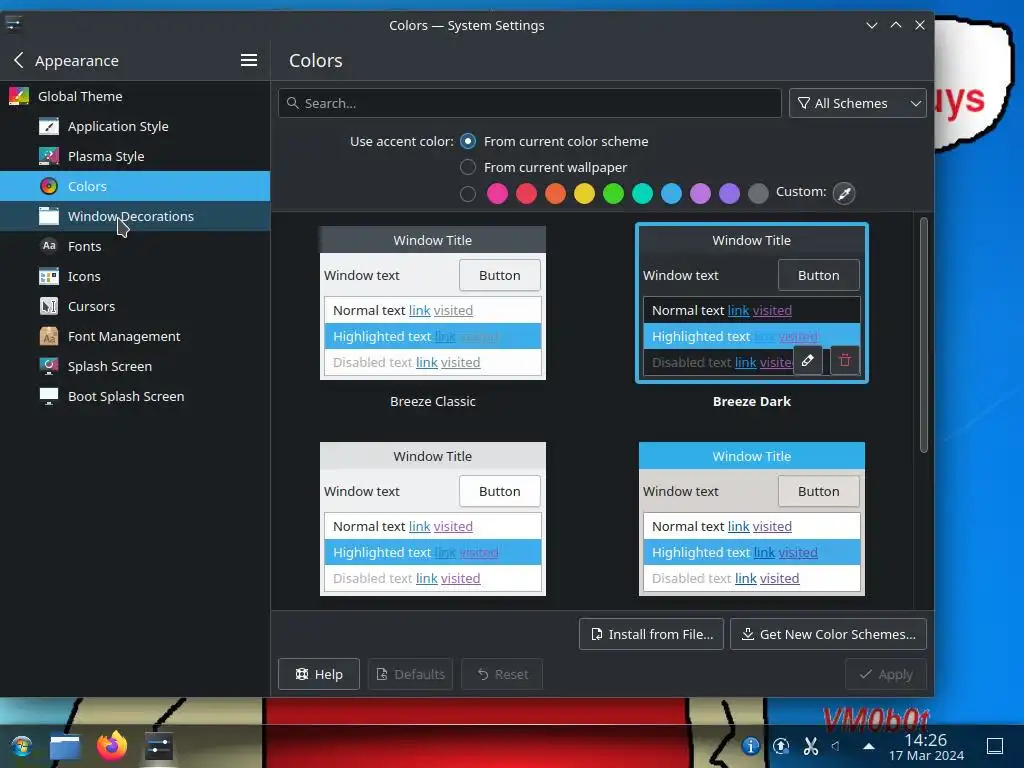Click the Icons sidebar item's icon

pyautogui.click(x=49, y=276)
